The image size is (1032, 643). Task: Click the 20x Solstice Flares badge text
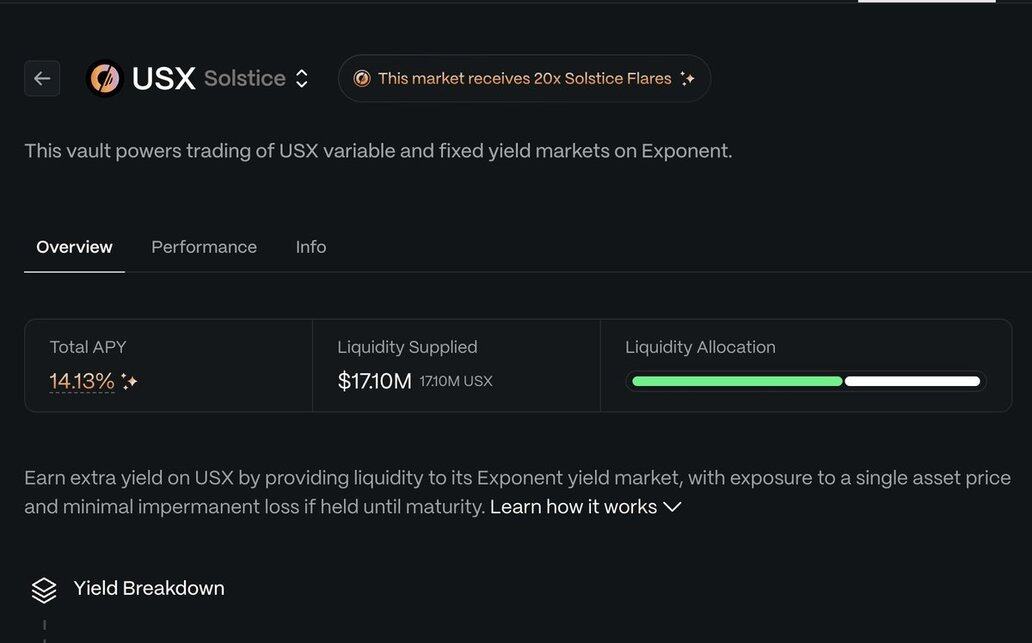coord(524,78)
